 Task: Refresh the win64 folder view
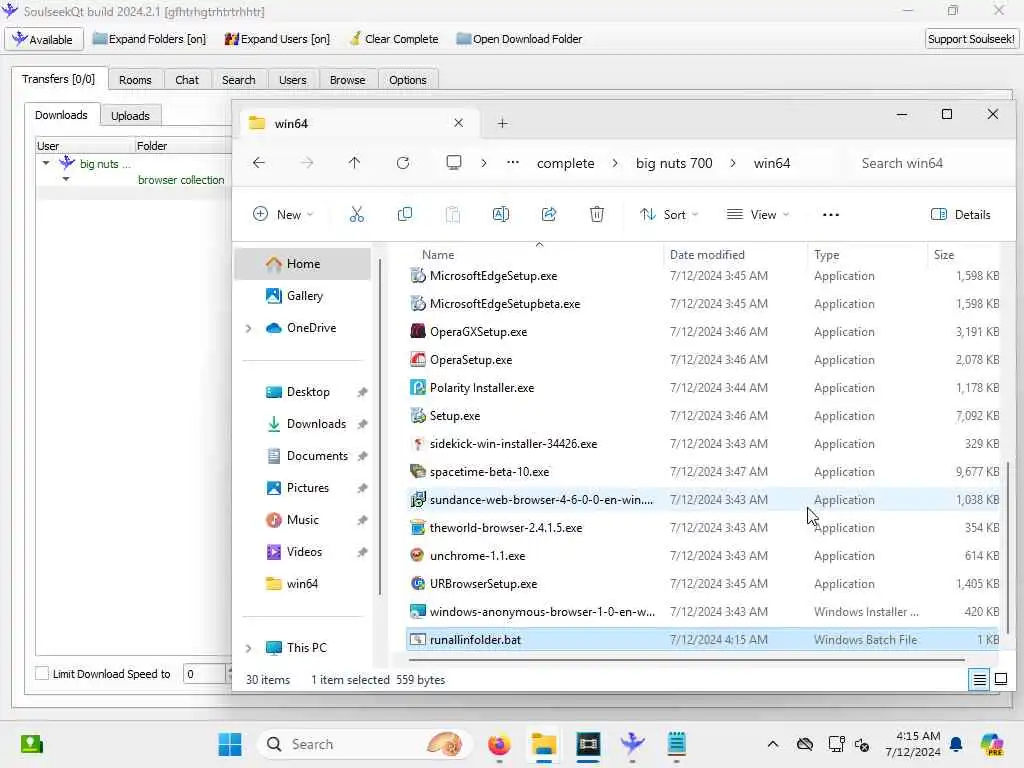(x=403, y=163)
